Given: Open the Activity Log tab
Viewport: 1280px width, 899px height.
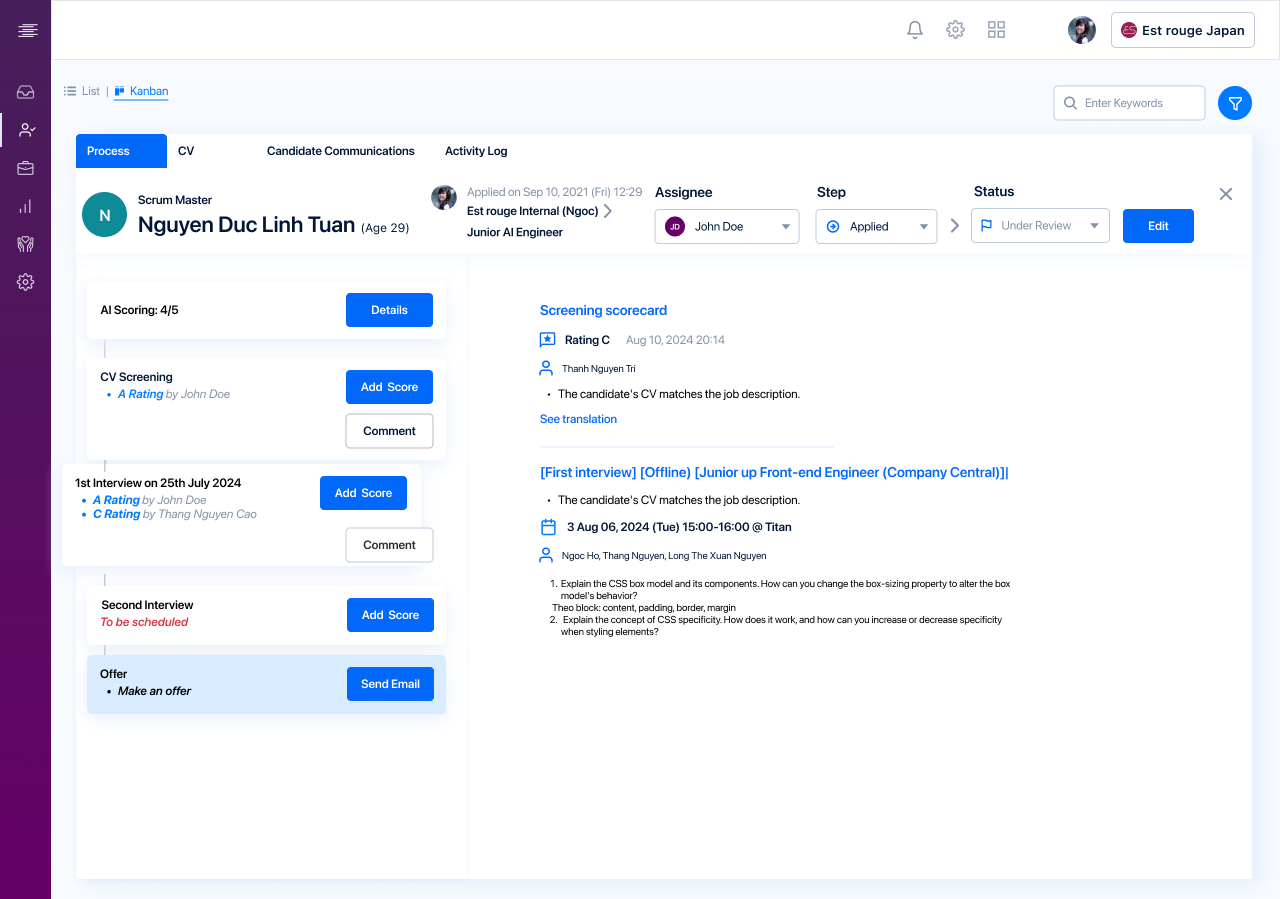Looking at the screenshot, I should click(476, 151).
